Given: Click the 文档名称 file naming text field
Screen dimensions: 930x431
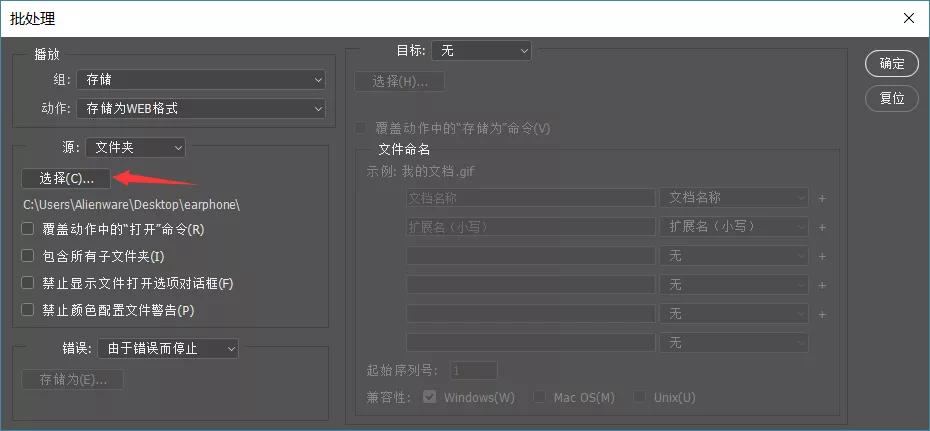Looking at the screenshot, I should tap(530, 198).
